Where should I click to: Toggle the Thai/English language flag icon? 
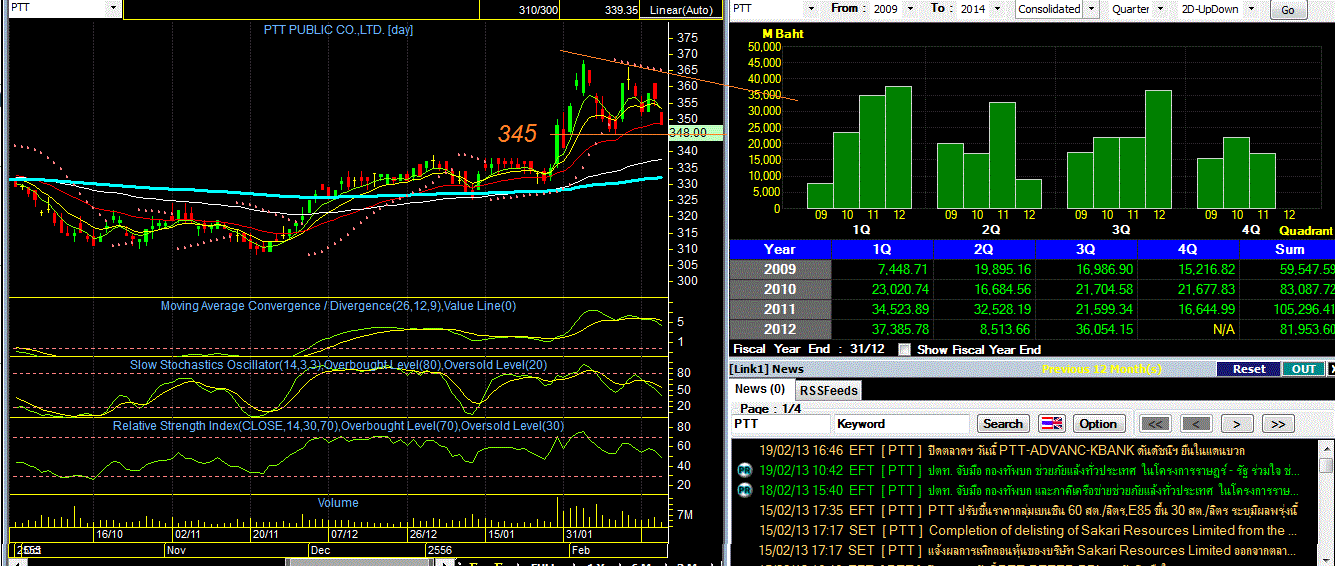1052,424
